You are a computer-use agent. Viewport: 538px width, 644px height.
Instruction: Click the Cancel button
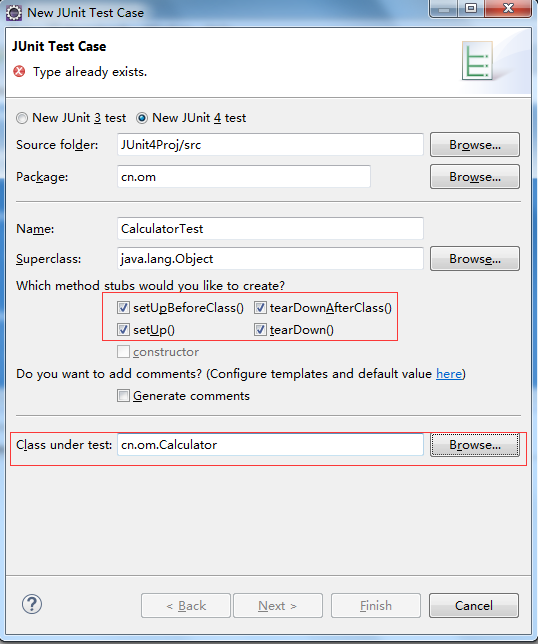(474, 605)
